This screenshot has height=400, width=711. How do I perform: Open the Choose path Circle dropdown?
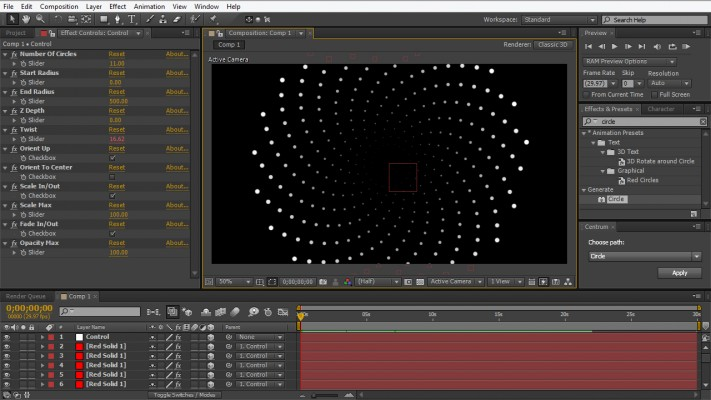click(643, 256)
